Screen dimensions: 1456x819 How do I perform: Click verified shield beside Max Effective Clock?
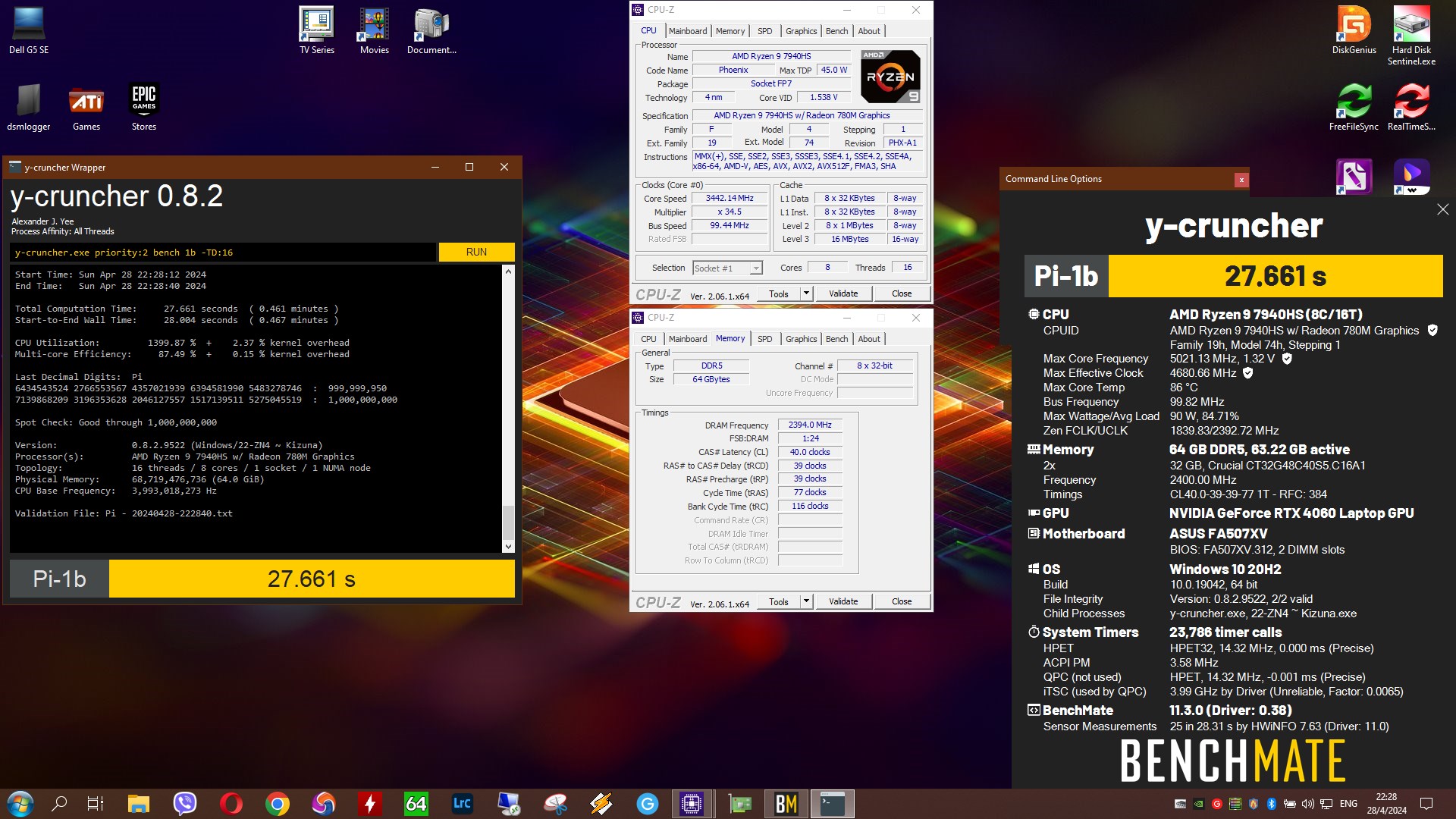point(1247,373)
